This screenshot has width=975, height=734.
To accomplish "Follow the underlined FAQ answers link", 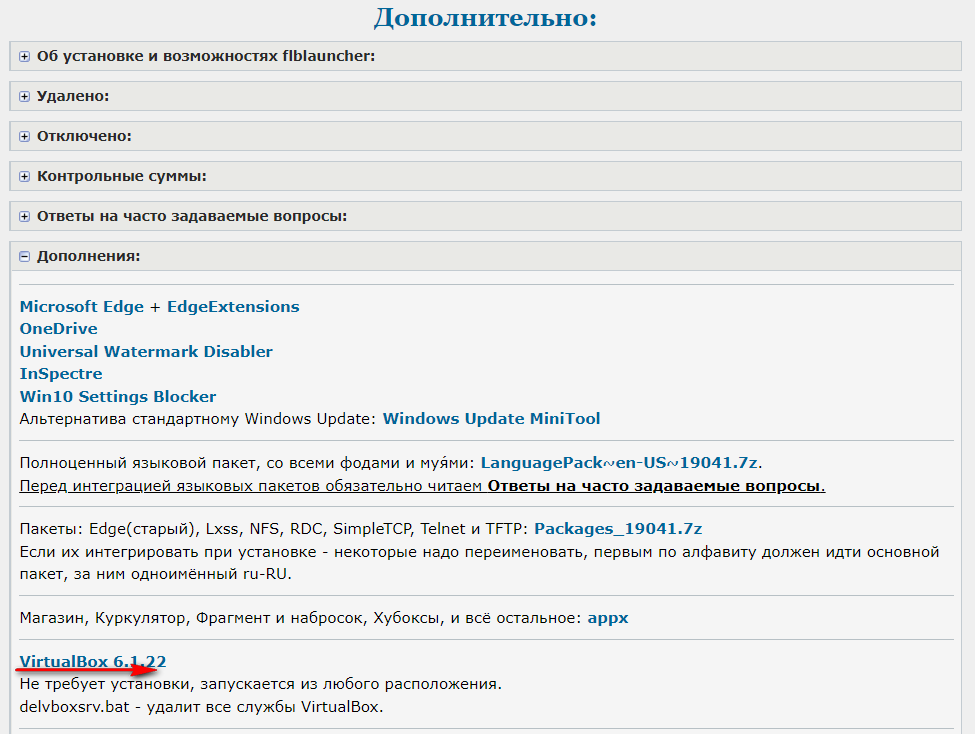I will (655, 486).
